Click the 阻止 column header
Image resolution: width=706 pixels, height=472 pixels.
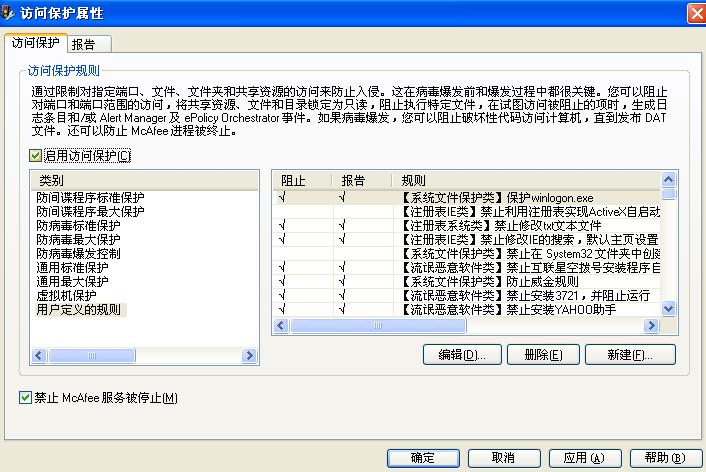point(293,181)
